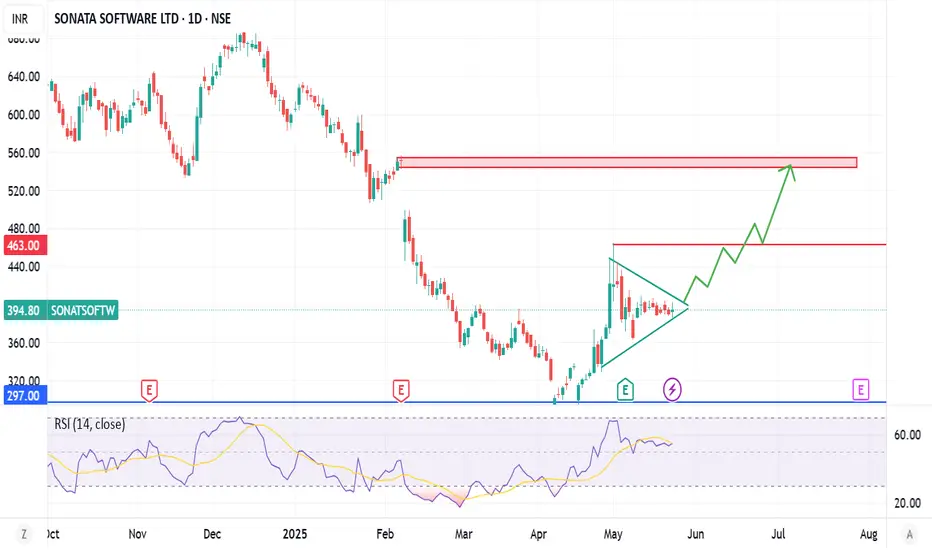The height and width of the screenshot is (550, 932).
Task: Click the Mar label on time axis
Action: coord(464,534)
